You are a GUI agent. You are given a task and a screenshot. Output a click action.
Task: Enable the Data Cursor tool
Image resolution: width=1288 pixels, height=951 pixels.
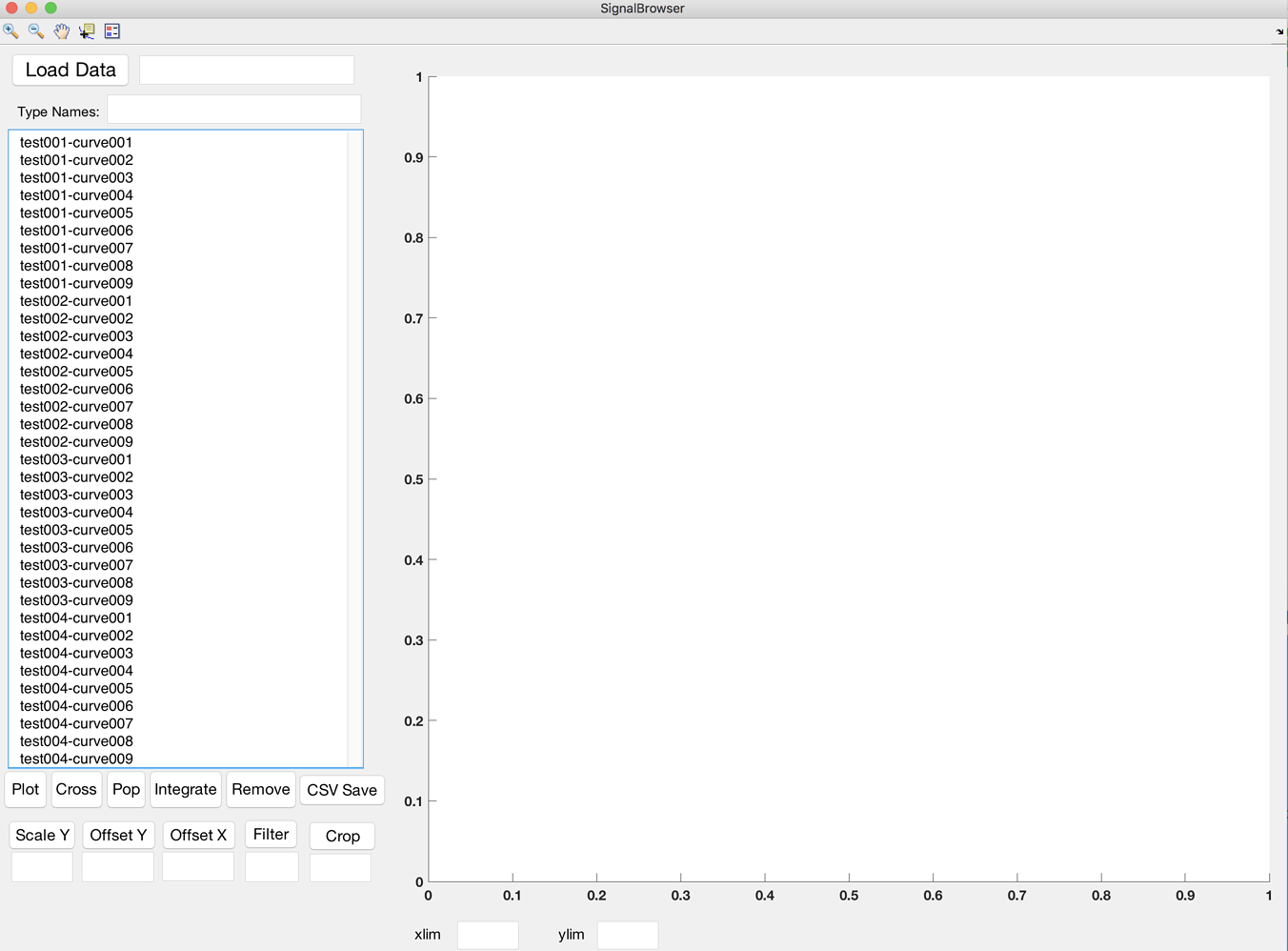coord(86,30)
